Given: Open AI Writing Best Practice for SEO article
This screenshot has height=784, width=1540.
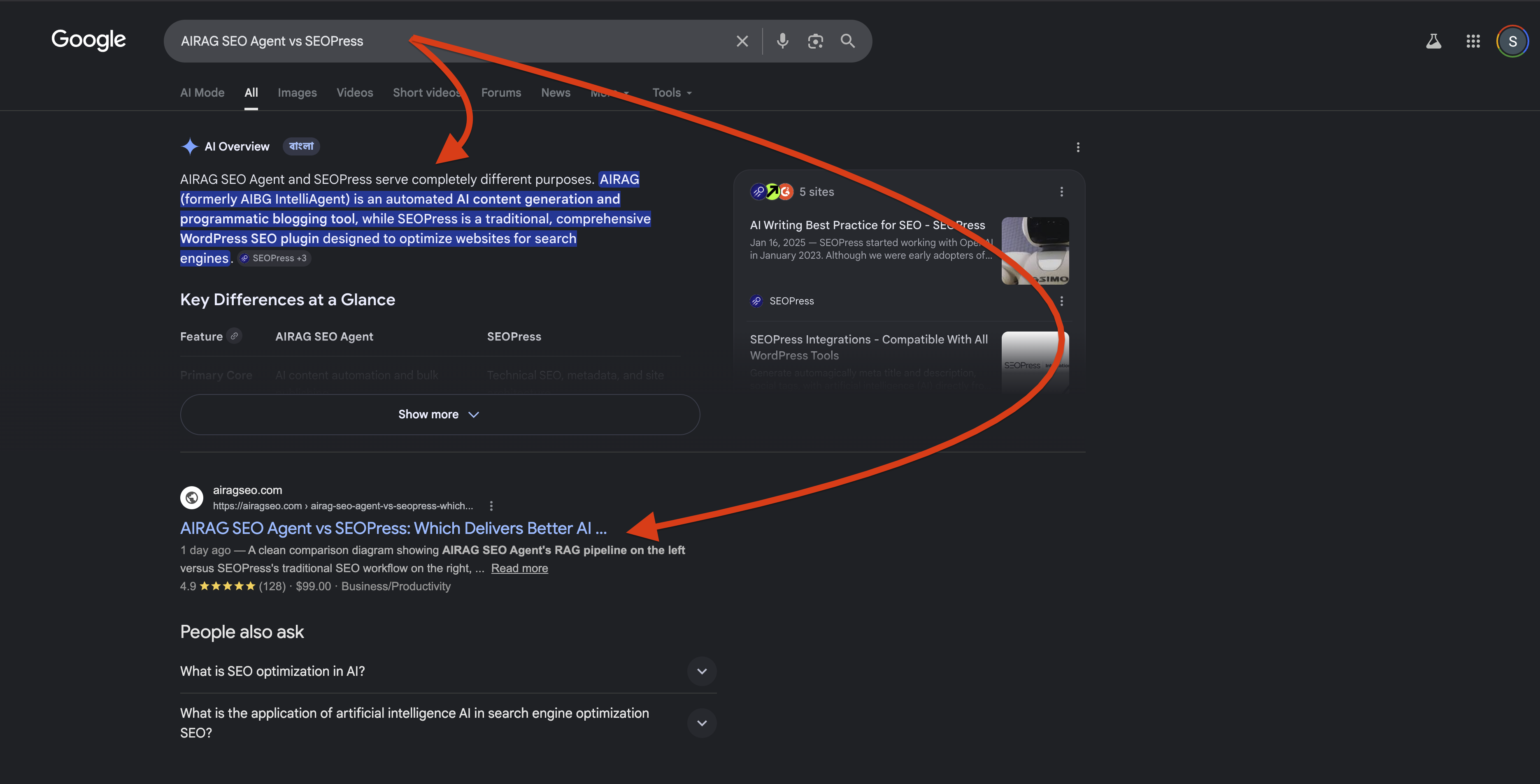Looking at the screenshot, I should click(868, 225).
